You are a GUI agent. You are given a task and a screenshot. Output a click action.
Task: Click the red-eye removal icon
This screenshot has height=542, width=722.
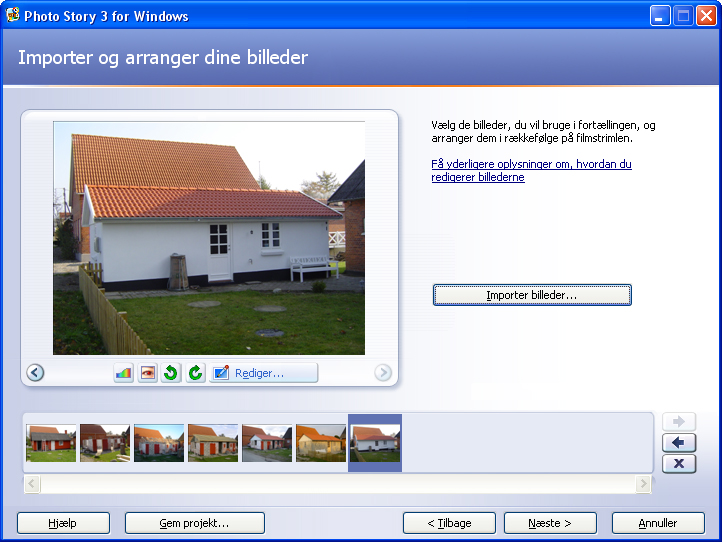[148, 373]
